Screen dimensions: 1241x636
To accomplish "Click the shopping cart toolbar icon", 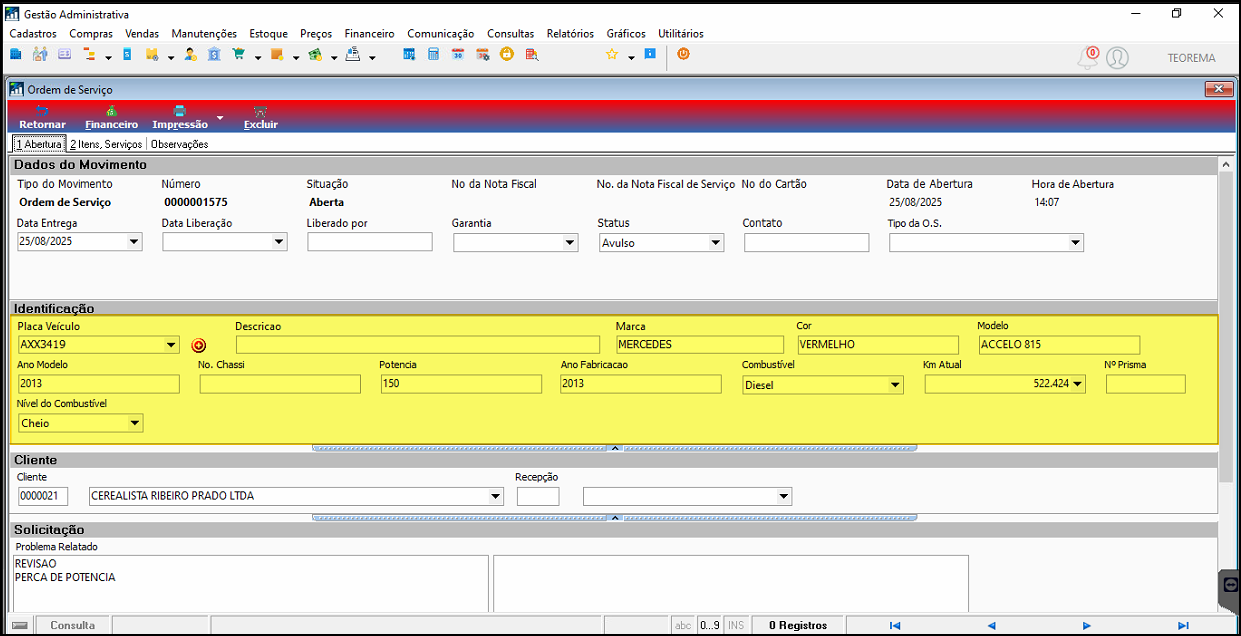I will pos(239,55).
